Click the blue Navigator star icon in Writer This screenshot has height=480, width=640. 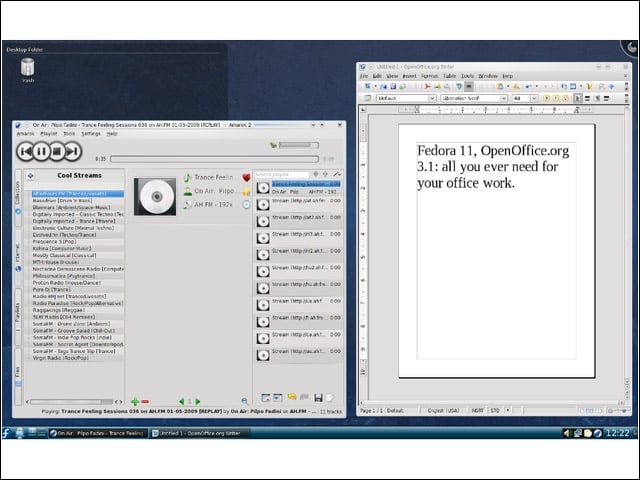coord(611,86)
